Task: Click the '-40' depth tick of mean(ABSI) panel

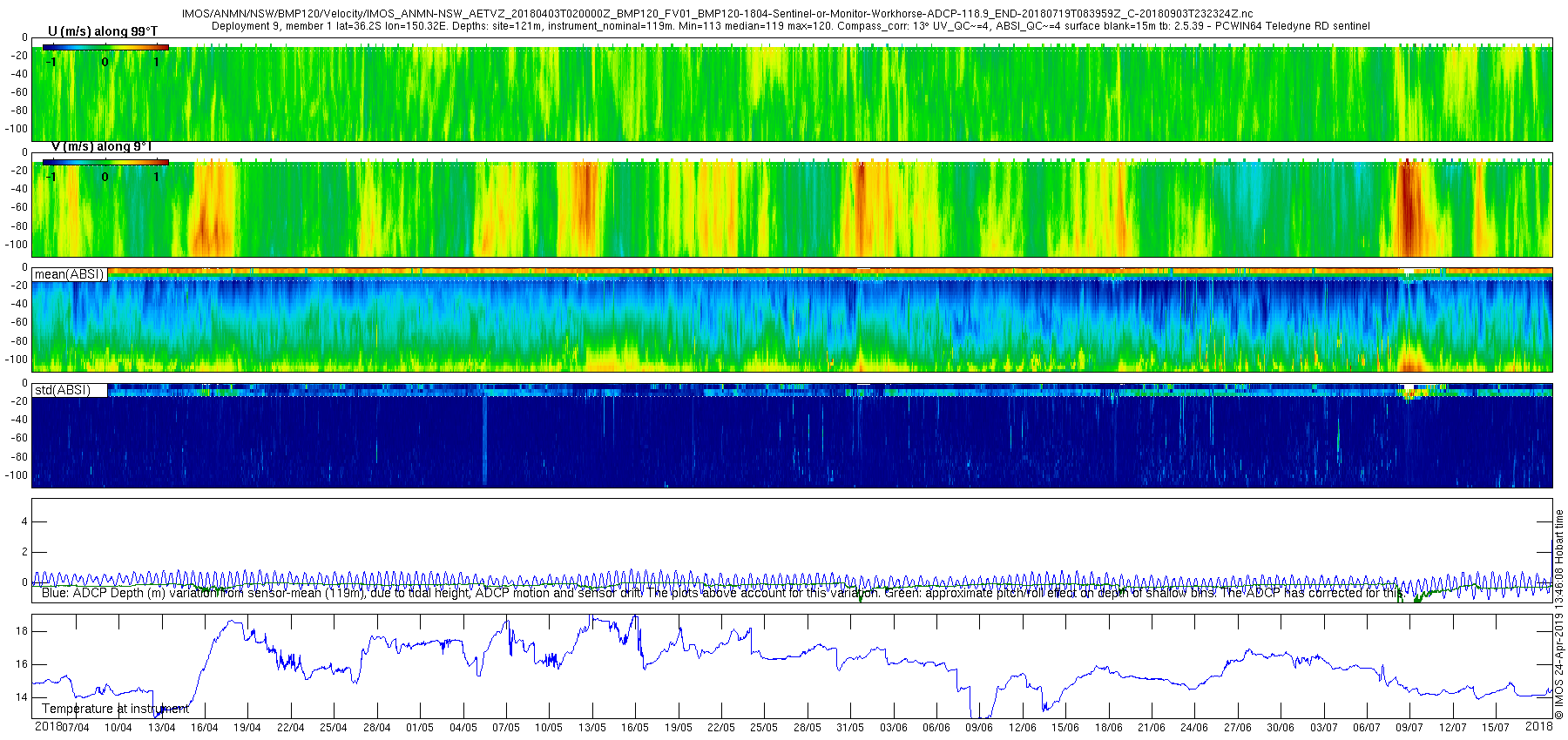Action: point(18,304)
